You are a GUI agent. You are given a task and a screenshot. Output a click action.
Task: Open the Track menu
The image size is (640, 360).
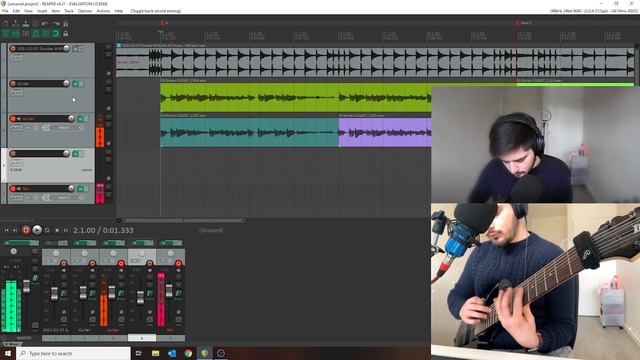[69, 11]
